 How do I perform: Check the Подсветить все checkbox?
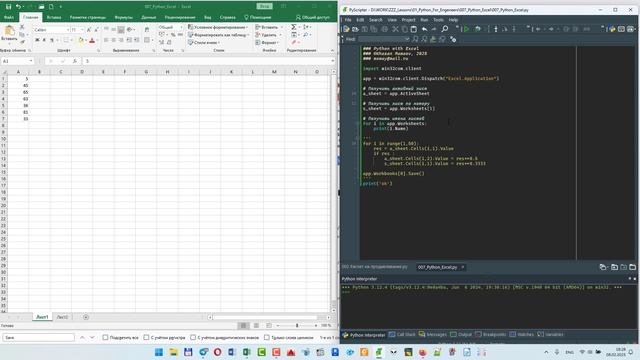click(105, 338)
